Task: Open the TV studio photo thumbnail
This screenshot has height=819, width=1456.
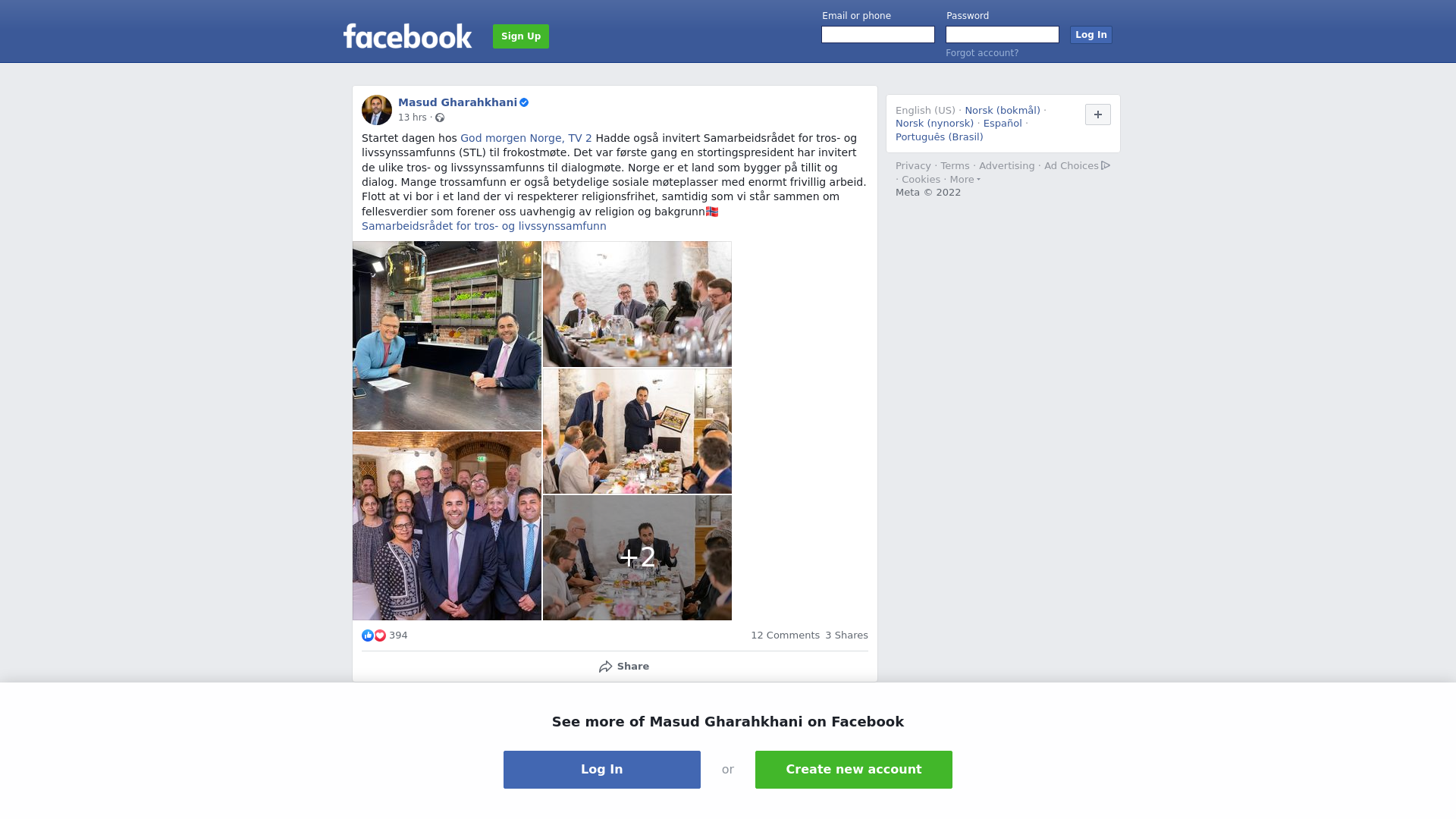Action: (447, 335)
